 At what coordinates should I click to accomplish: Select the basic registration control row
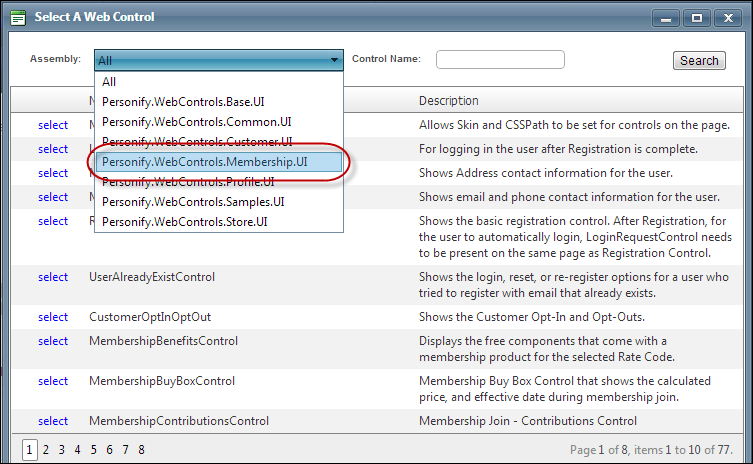(x=53, y=221)
